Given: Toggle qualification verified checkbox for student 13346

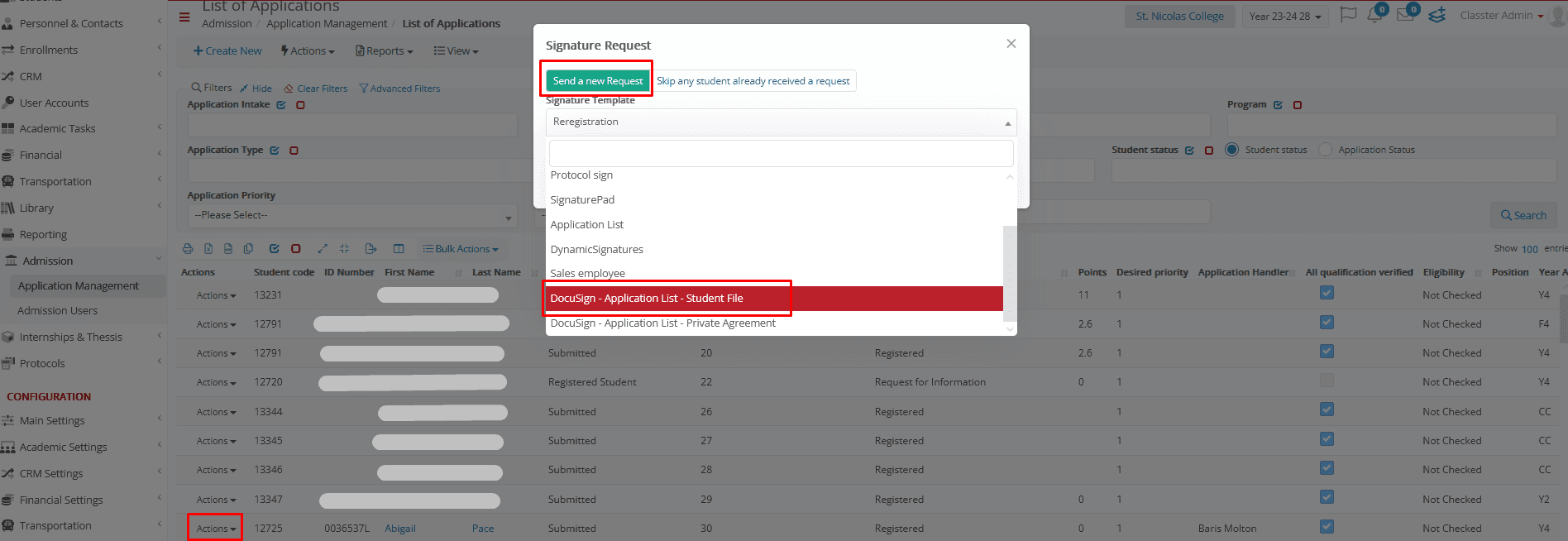Looking at the screenshot, I should click(x=1327, y=468).
